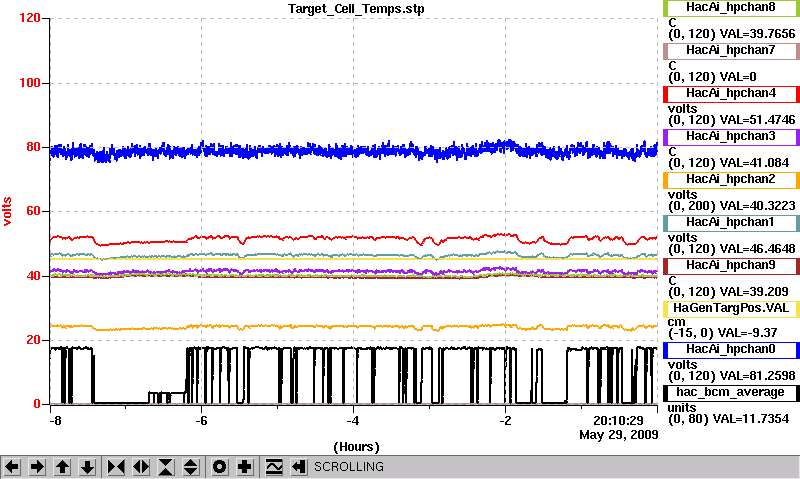The height and width of the screenshot is (479, 800).
Task: Click the VAL=41.084 readout
Action: [x=754, y=163]
